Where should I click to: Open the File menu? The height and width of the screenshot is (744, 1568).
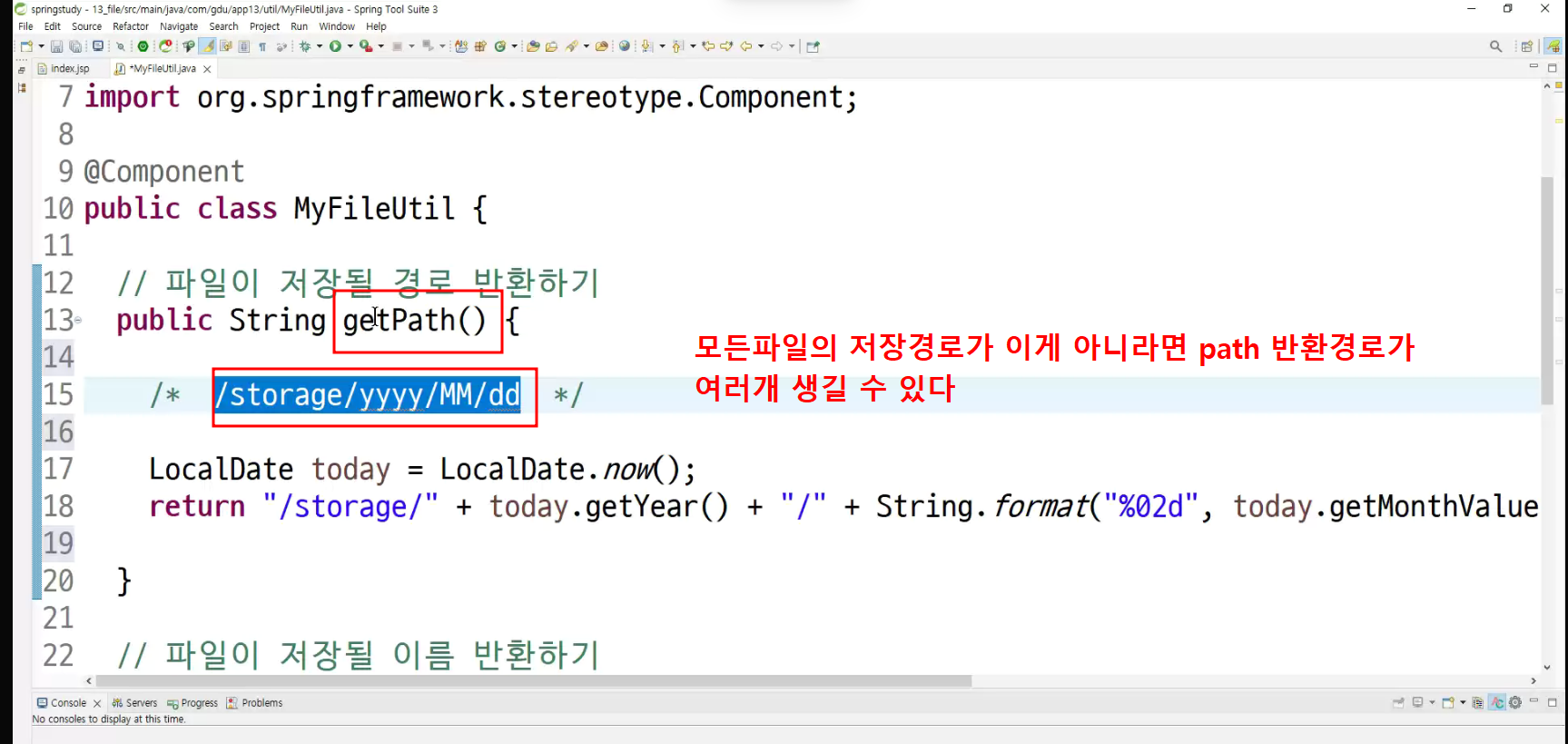coord(25,26)
